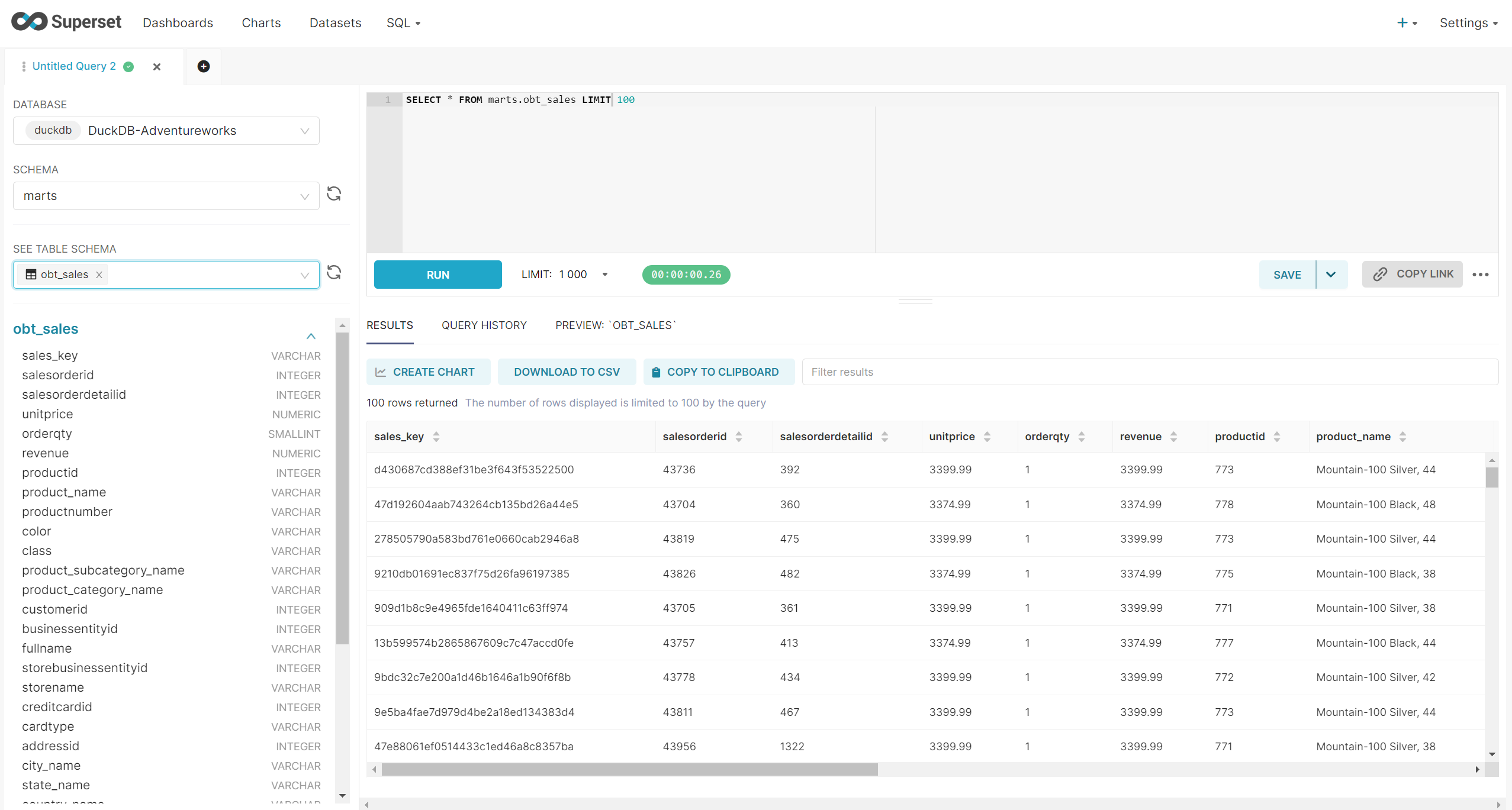Open the Dashboards menu item

point(178,23)
